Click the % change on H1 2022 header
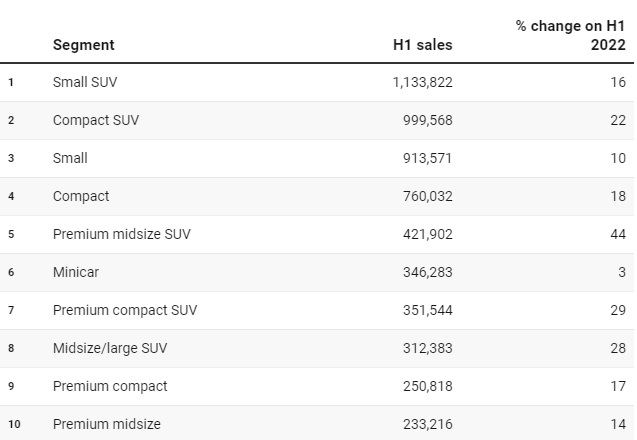637x440 pixels. click(570, 35)
